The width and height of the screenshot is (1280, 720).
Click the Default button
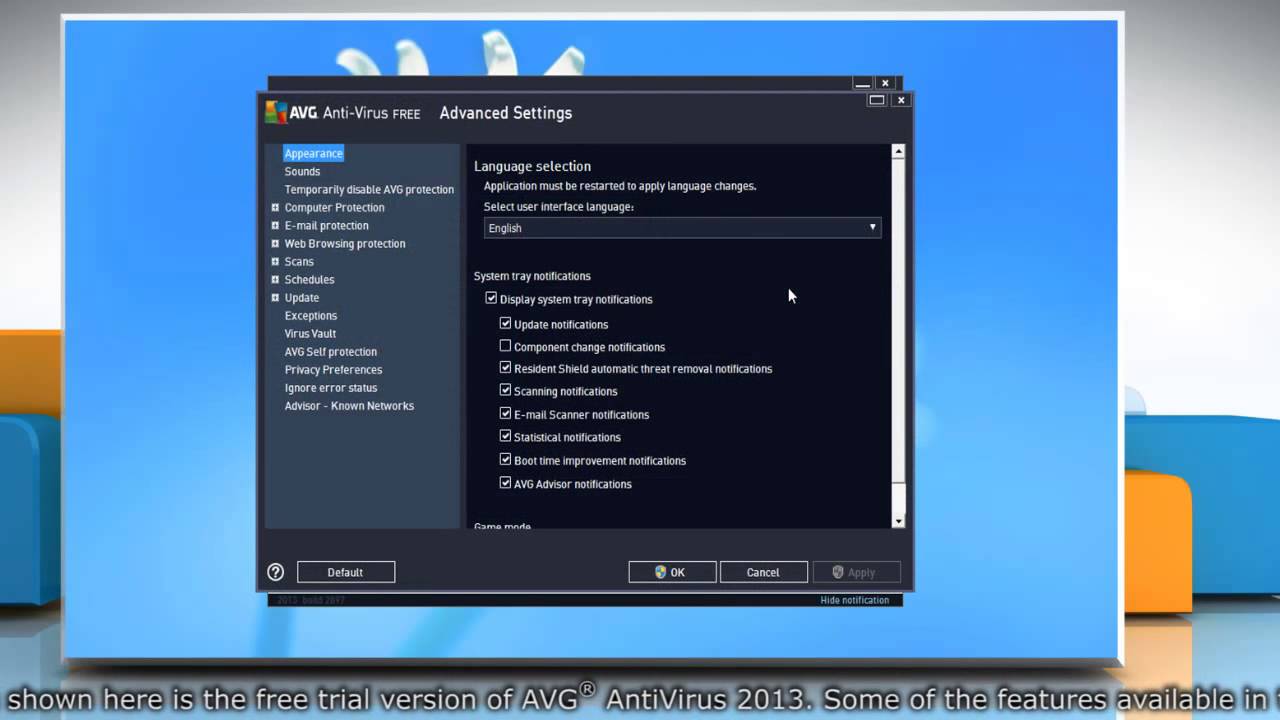point(346,572)
